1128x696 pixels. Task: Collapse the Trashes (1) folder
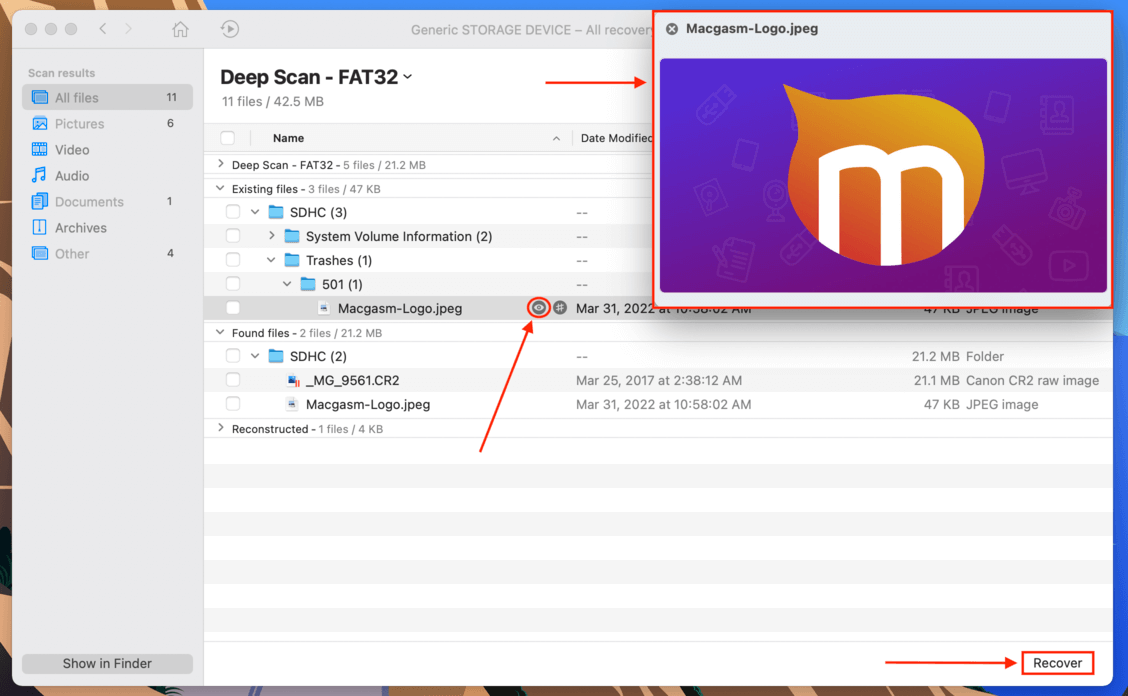pyautogui.click(x=271, y=260)
